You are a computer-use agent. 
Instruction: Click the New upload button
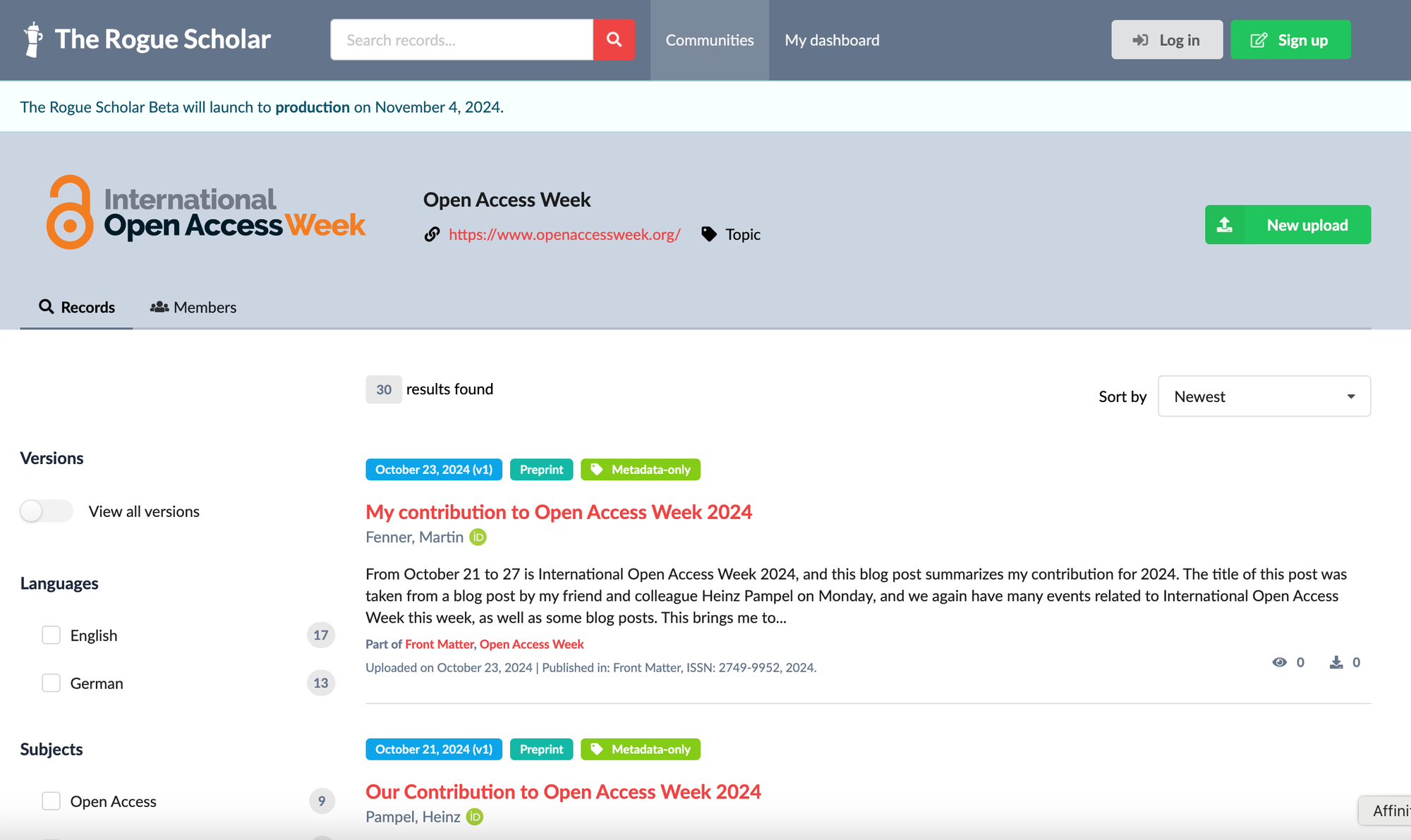pos(1288,225)
